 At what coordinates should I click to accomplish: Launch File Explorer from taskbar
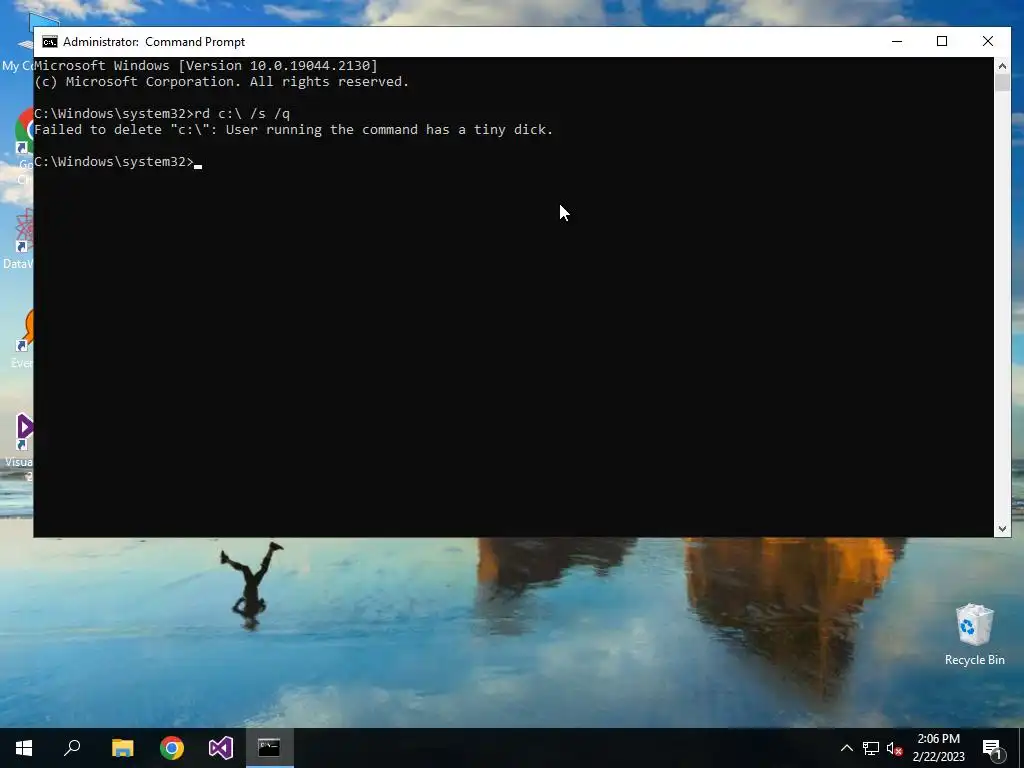122,748
